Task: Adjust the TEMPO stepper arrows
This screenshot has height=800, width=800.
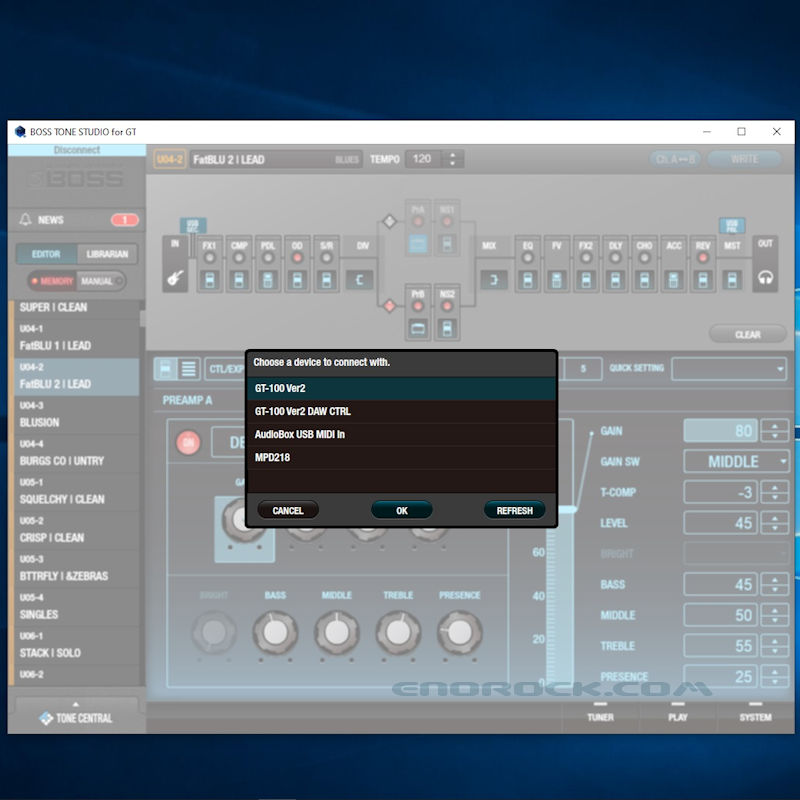Action: 454,159
